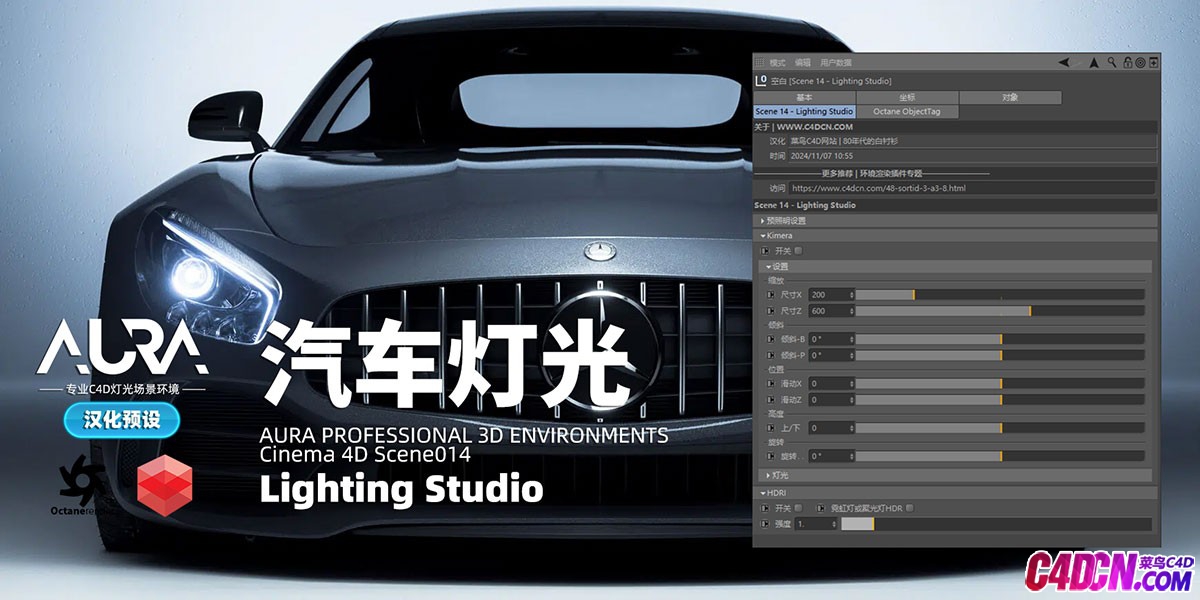
Task: Click the up arrow icon in the panel header
Action: click(x=1095, y=62)
